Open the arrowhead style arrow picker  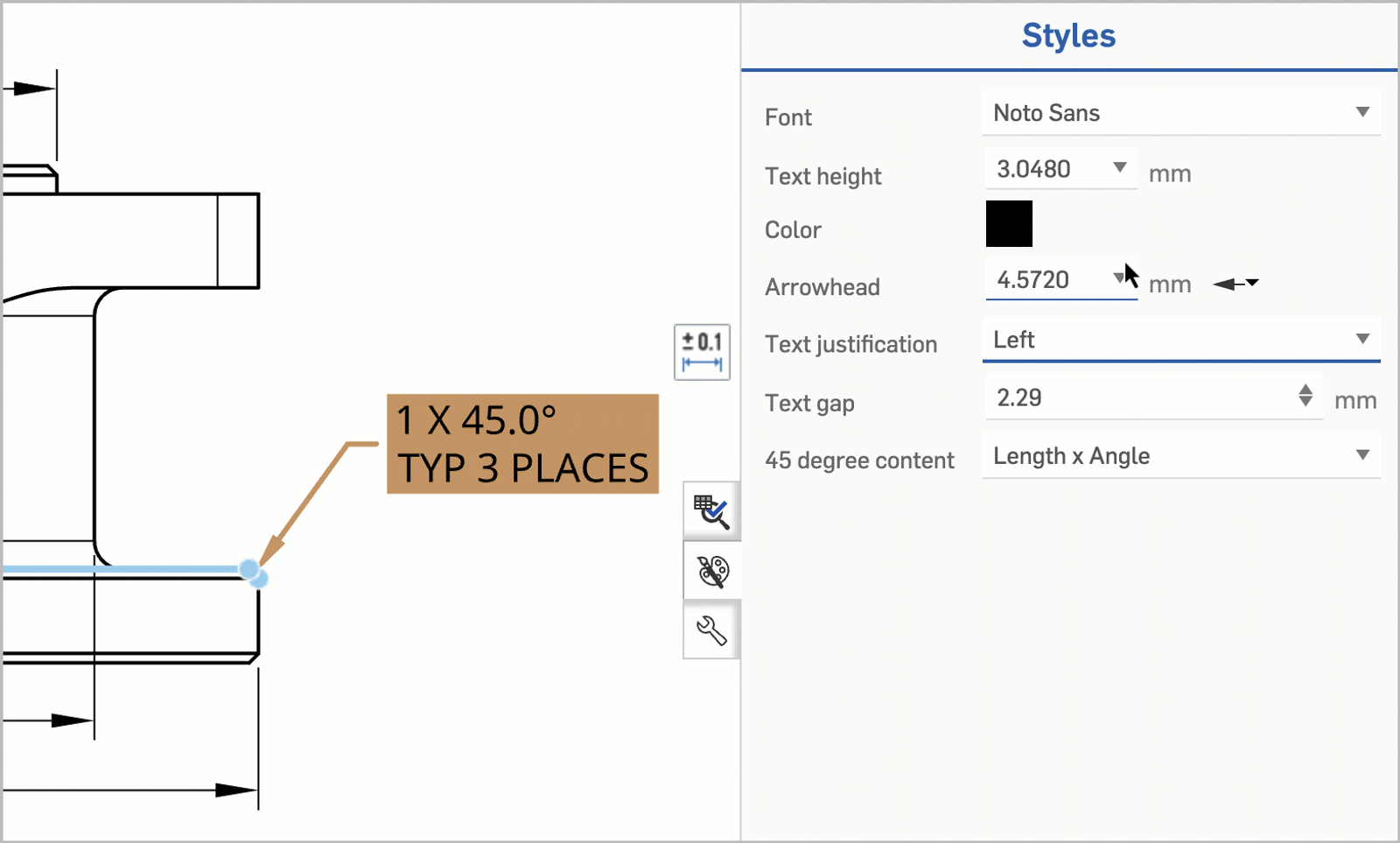point(1235,283)
